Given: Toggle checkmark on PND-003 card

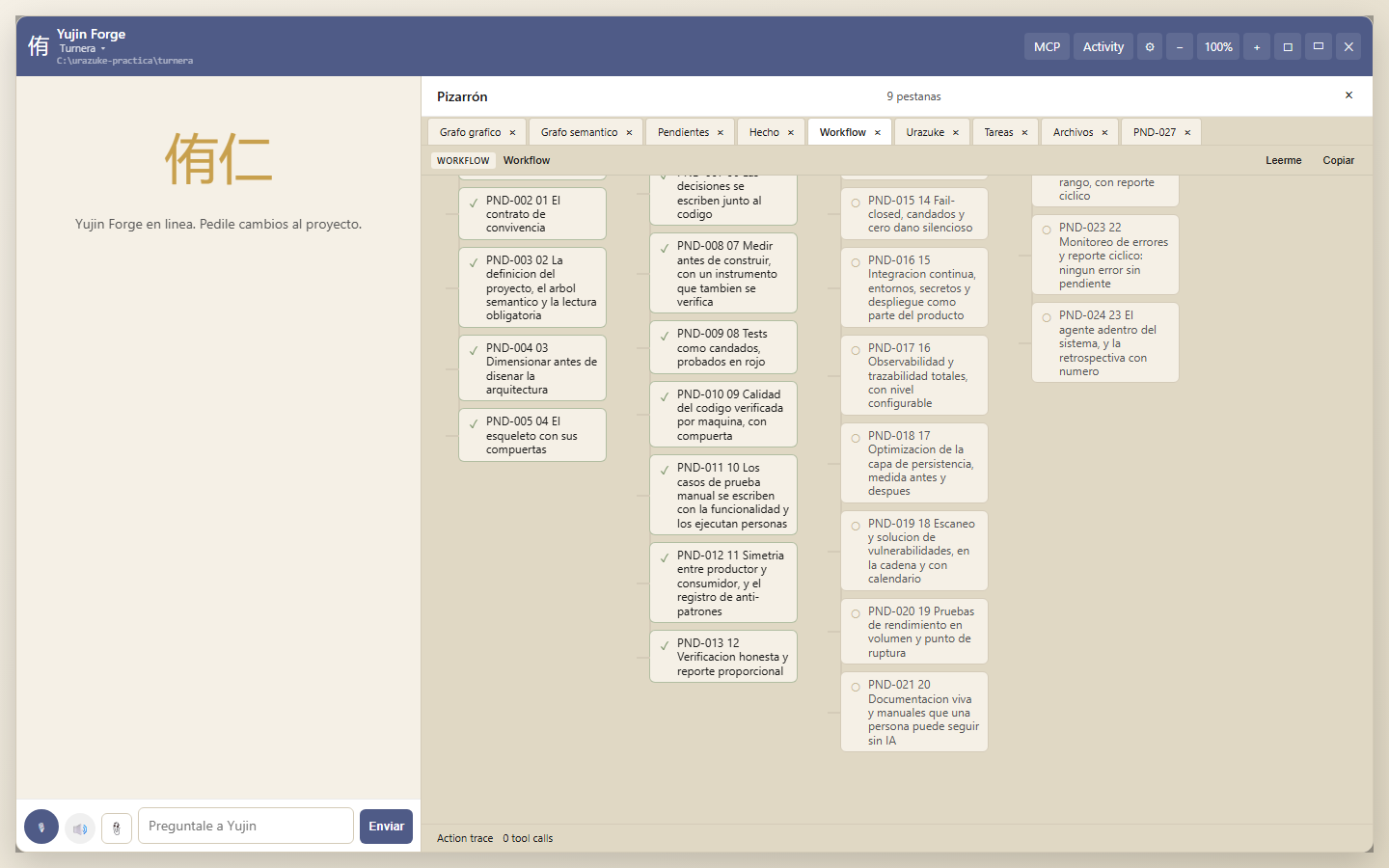Looking at the screenshot, I should click(473, 263).
